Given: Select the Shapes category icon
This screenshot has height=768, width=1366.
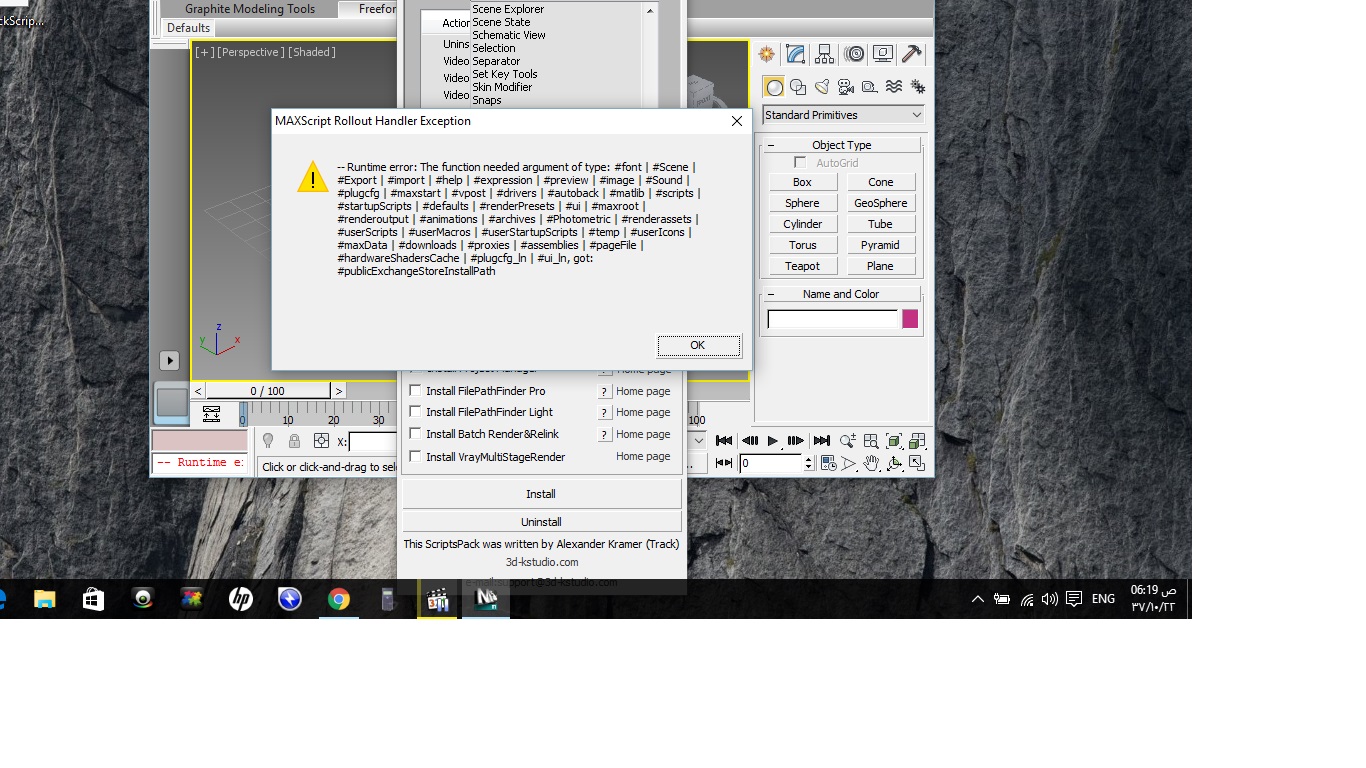Looking at the screenshot, I should tap(798, 87).
